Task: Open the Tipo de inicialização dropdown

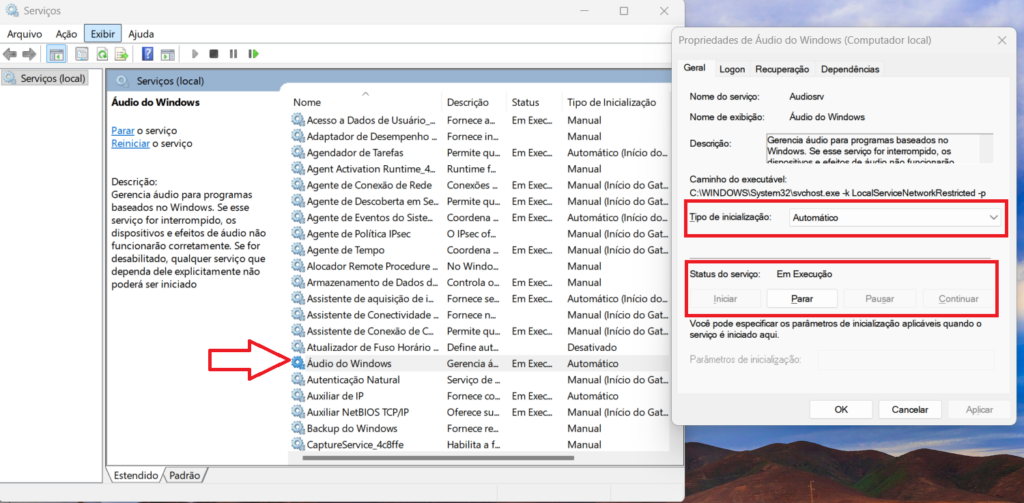Action: [894, 217]
